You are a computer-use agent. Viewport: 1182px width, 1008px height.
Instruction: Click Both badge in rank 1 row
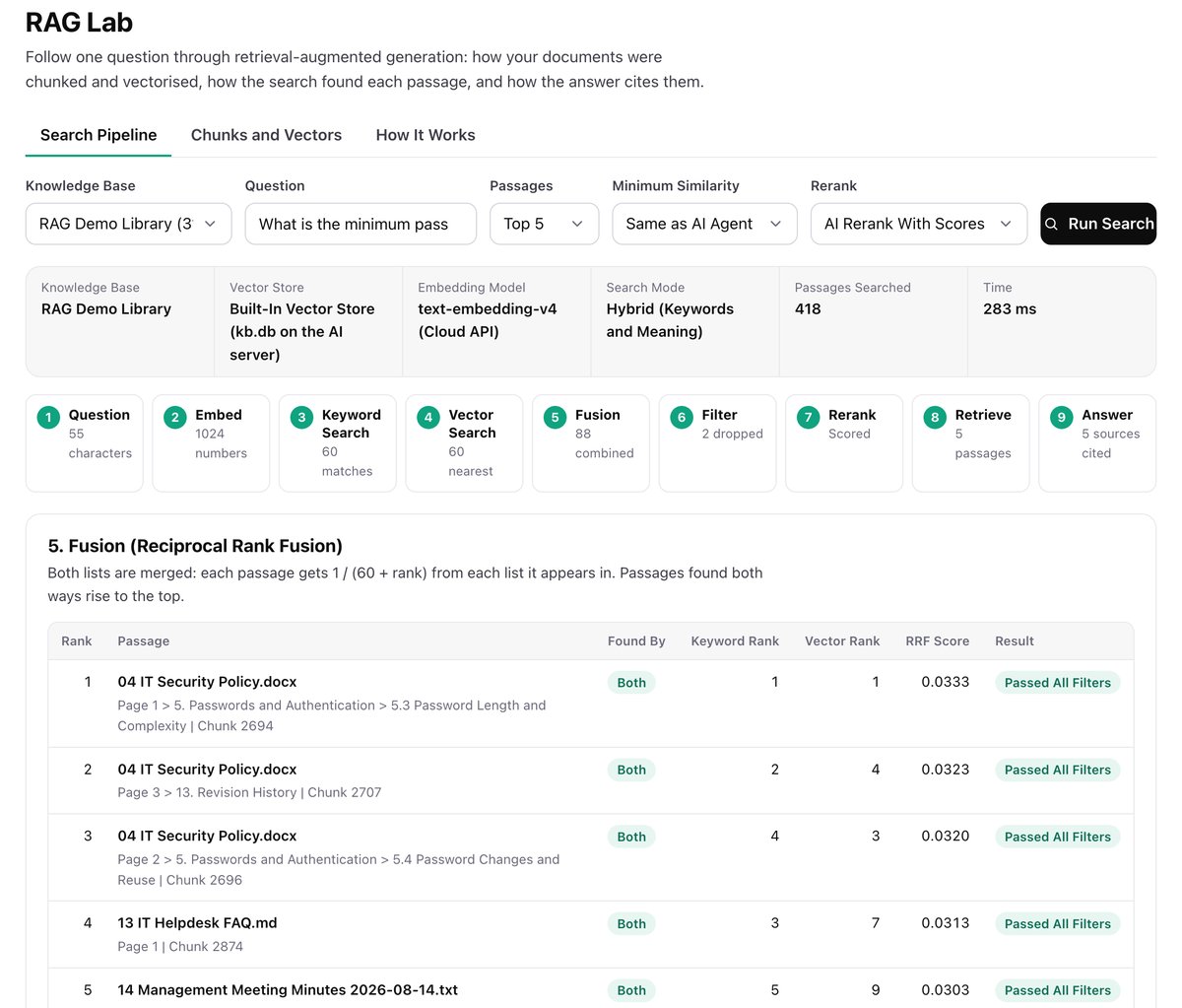click(x=631, y=682)
